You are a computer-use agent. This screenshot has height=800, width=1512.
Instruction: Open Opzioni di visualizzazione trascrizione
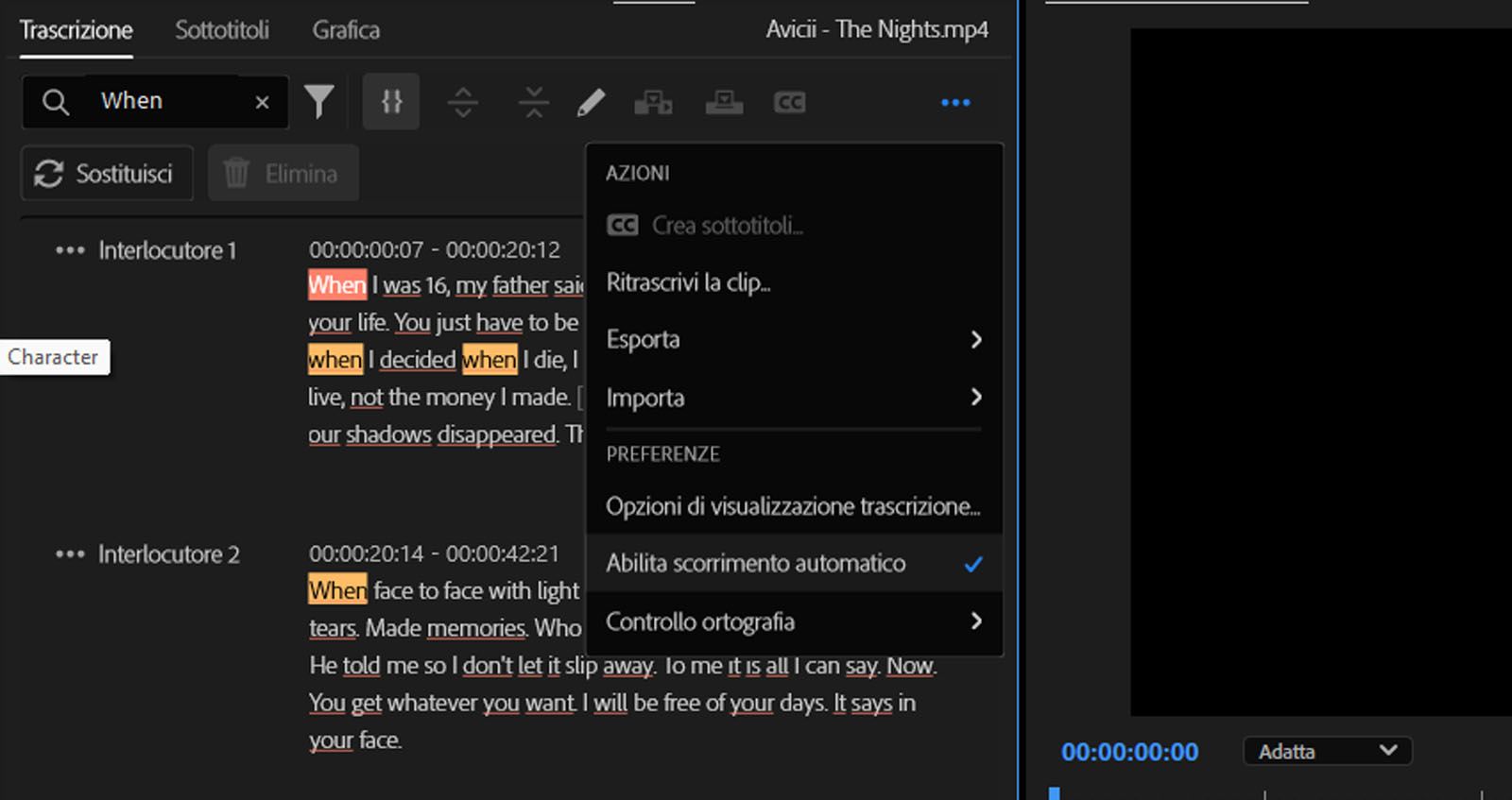tap(794, 506)
